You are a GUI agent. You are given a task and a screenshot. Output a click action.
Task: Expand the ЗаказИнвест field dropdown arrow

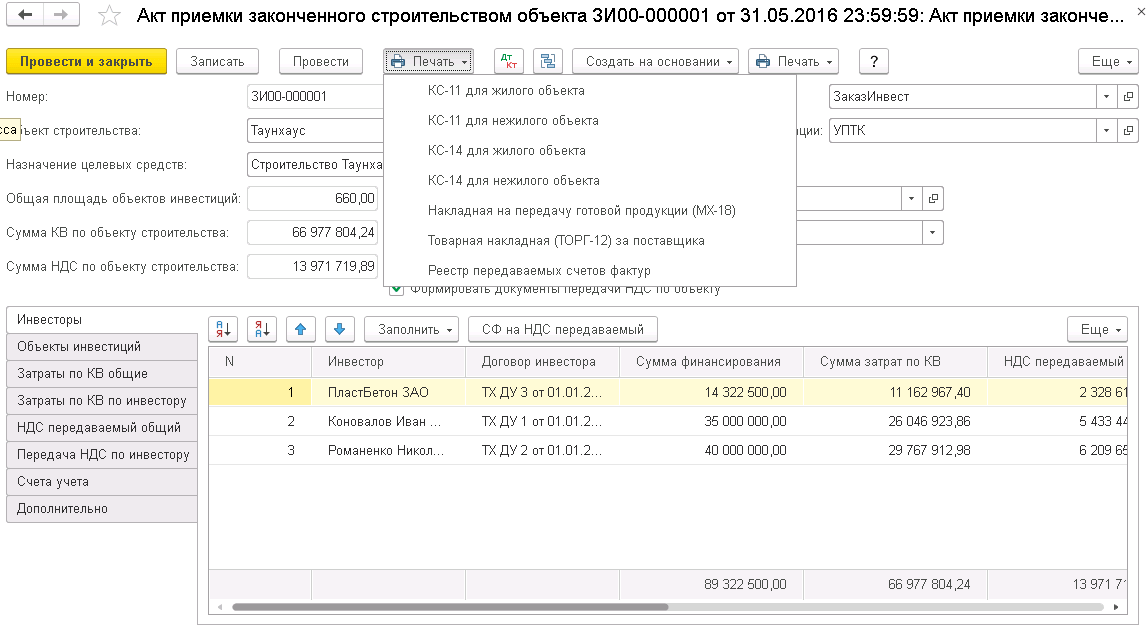pyautogui.click(x=1106, y=97)
